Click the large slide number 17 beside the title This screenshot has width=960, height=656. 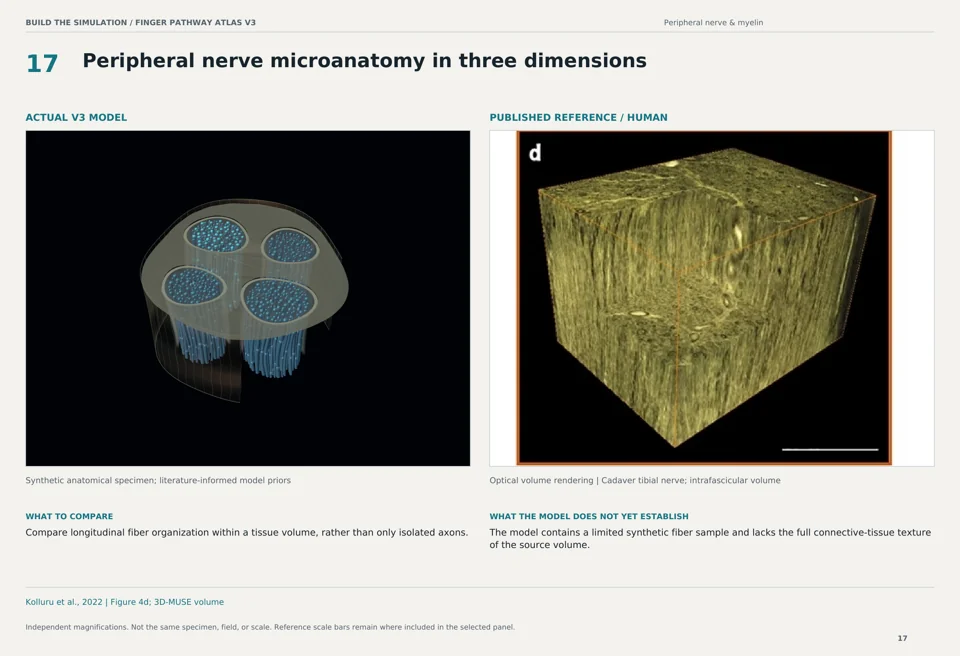click(x=42, y=64)
